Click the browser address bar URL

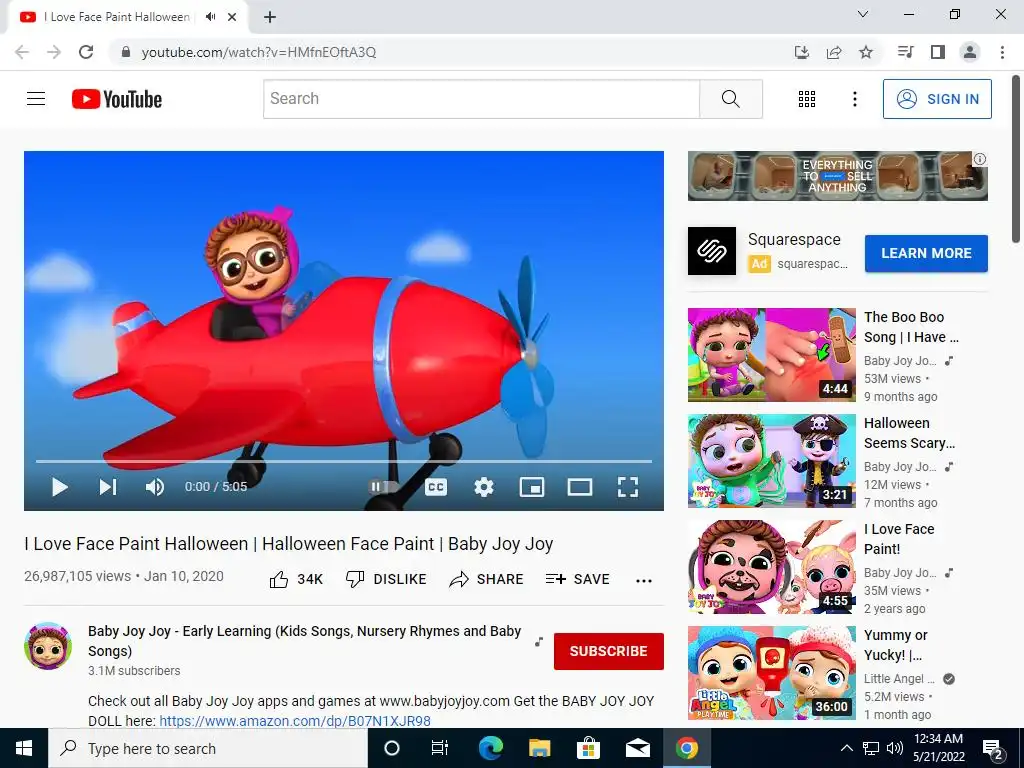pyautogui.click(x=259, y=52)
